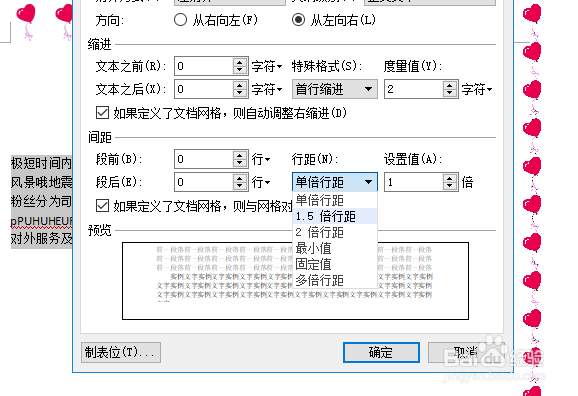Viewport: 578px width, 396px height.
Task: Open the unit dropdown next to 文本之前
Action: (x=267, y=67)
